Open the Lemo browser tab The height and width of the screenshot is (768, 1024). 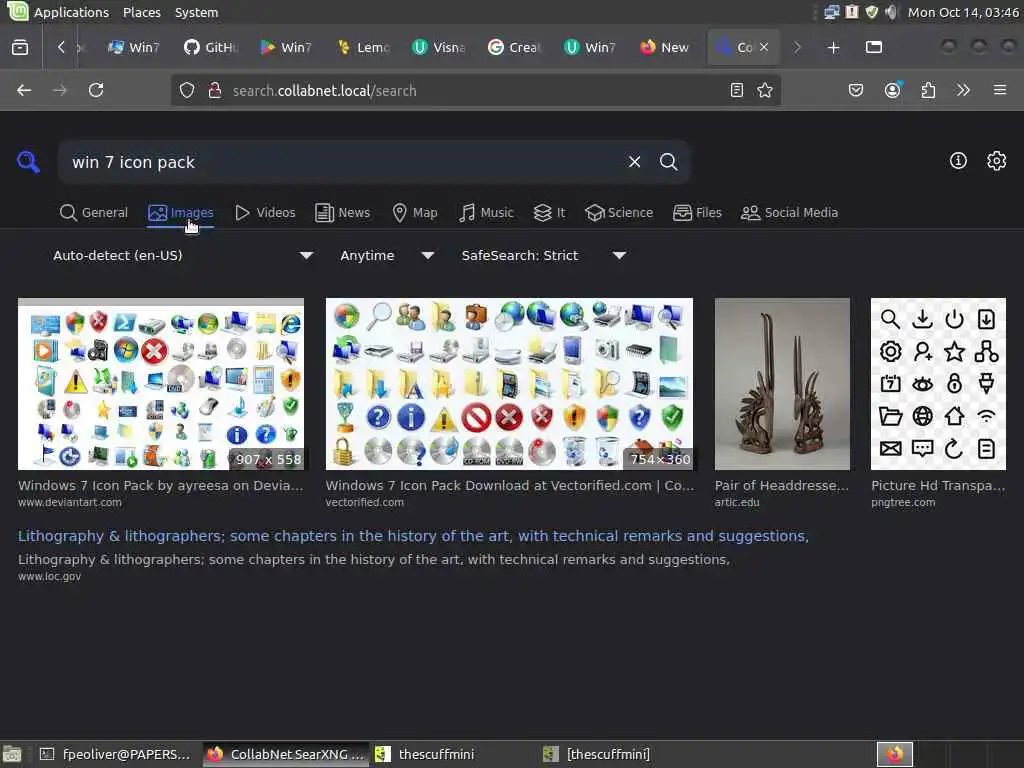[x=363, y=47]
